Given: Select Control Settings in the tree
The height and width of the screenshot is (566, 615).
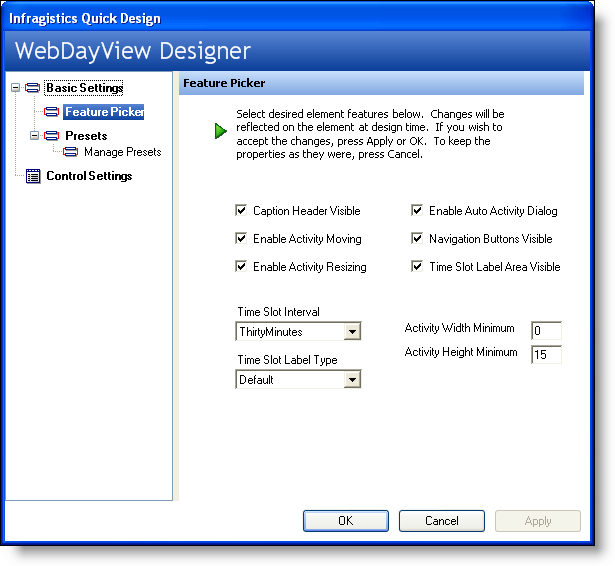Looking at the screenshot, I should [89, 176].
